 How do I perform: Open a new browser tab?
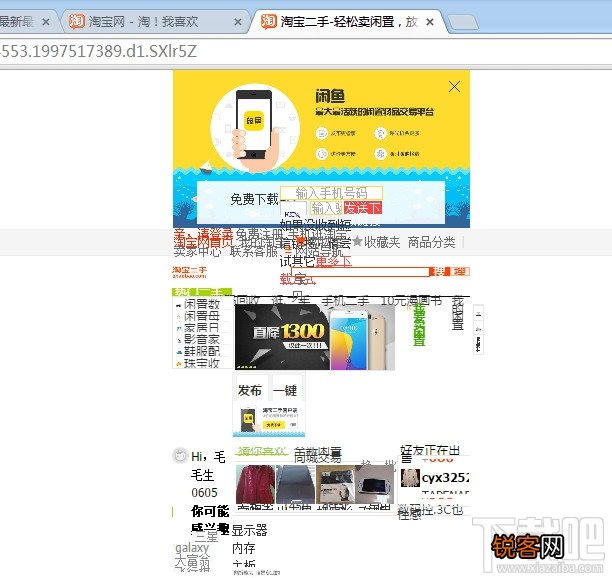(463, 22)
